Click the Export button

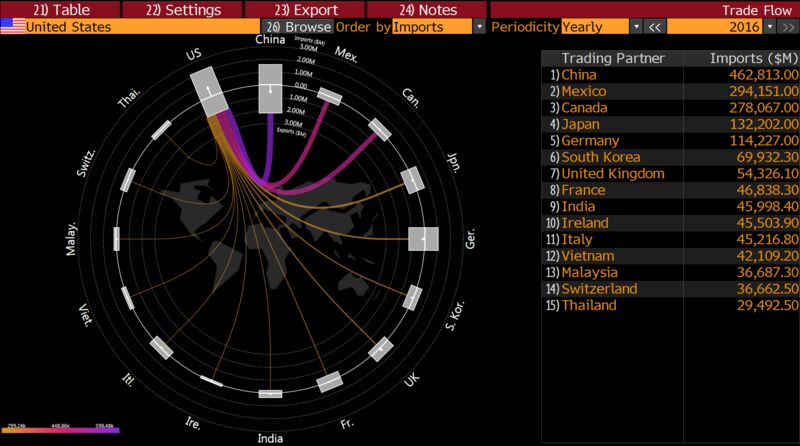pos(304,9)
